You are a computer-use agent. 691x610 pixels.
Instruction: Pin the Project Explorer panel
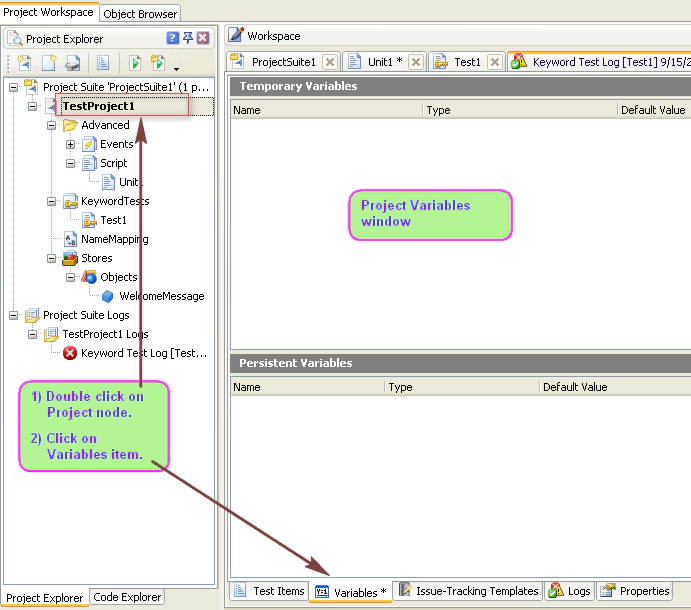[x=188, y=38]
